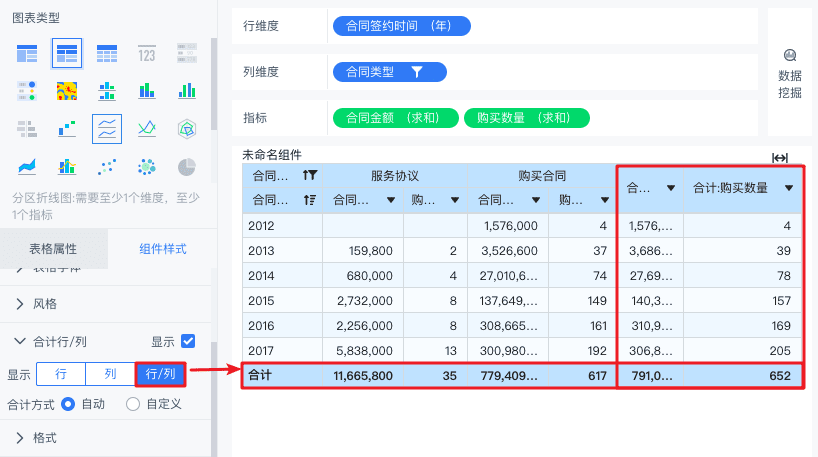The height and width of the screenshot is (457, 818).
Task: Select the bubble cluster chart type
Action: point(147,167)
